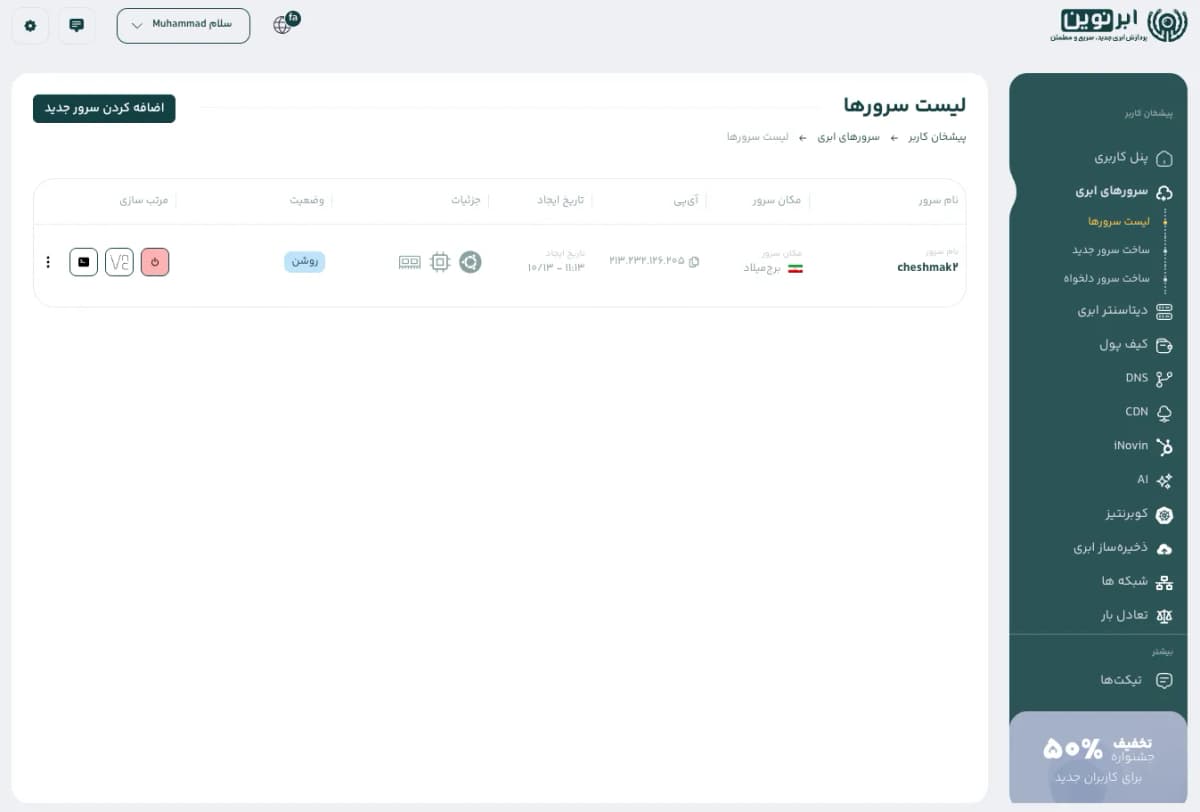Open DNS section via its sidebar icon
Image resolution: width=1200 pixels, height=812 pixels.
pyautogui.click(x=1162, y=378)
